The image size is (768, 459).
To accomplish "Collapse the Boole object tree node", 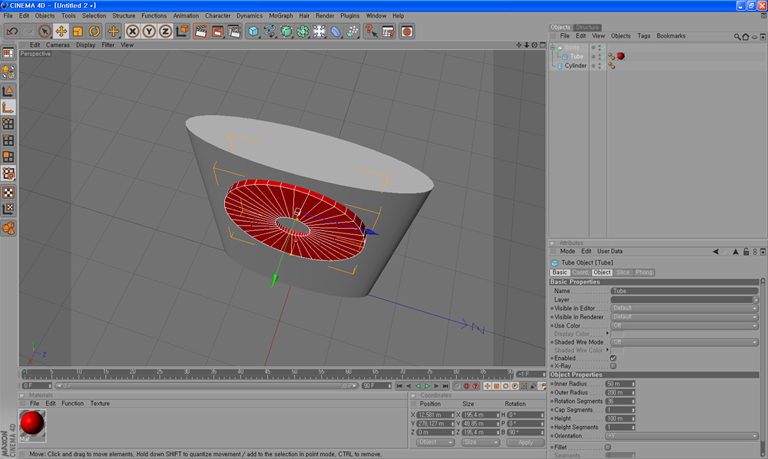I will click(553, 47).
